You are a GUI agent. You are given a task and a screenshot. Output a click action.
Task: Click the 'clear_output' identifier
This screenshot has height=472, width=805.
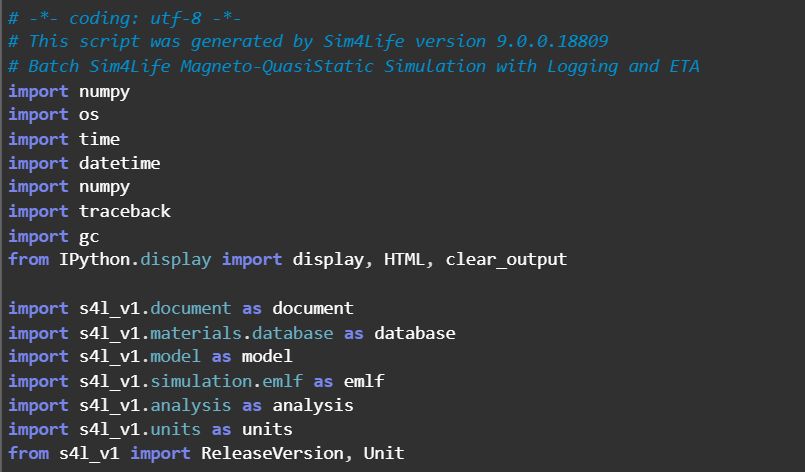pos(506,259)
